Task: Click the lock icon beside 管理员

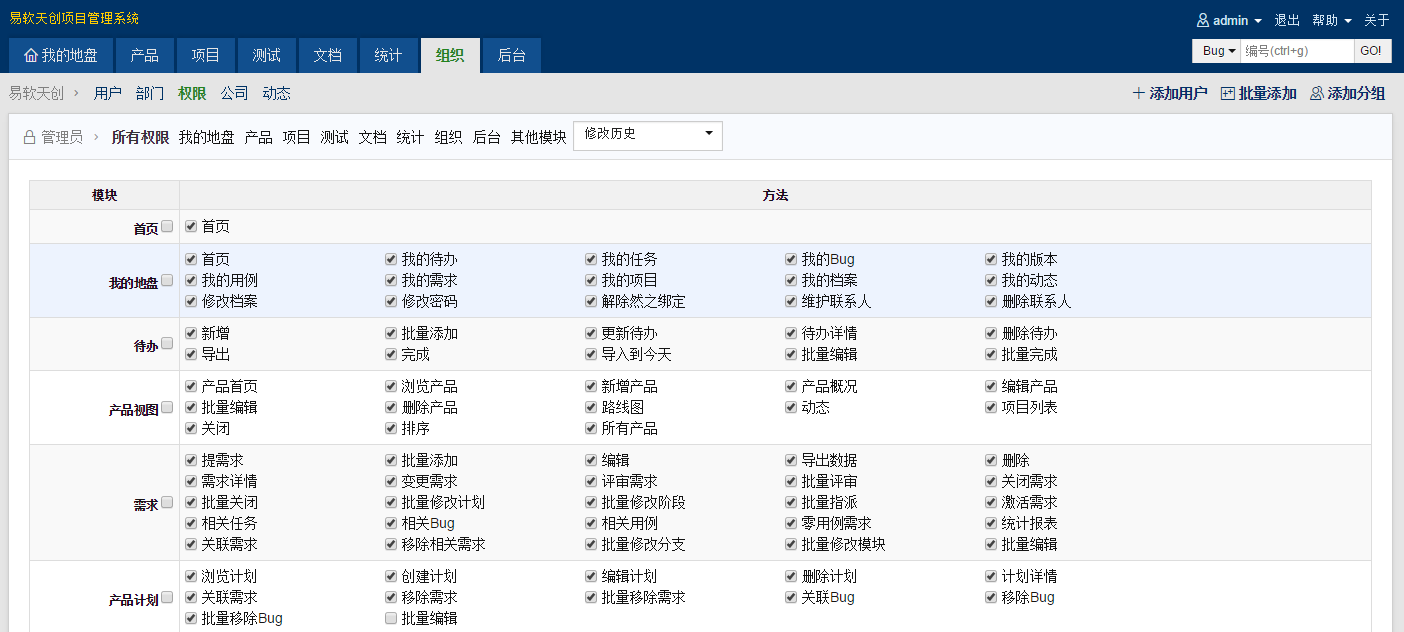Action: point(30,138)
